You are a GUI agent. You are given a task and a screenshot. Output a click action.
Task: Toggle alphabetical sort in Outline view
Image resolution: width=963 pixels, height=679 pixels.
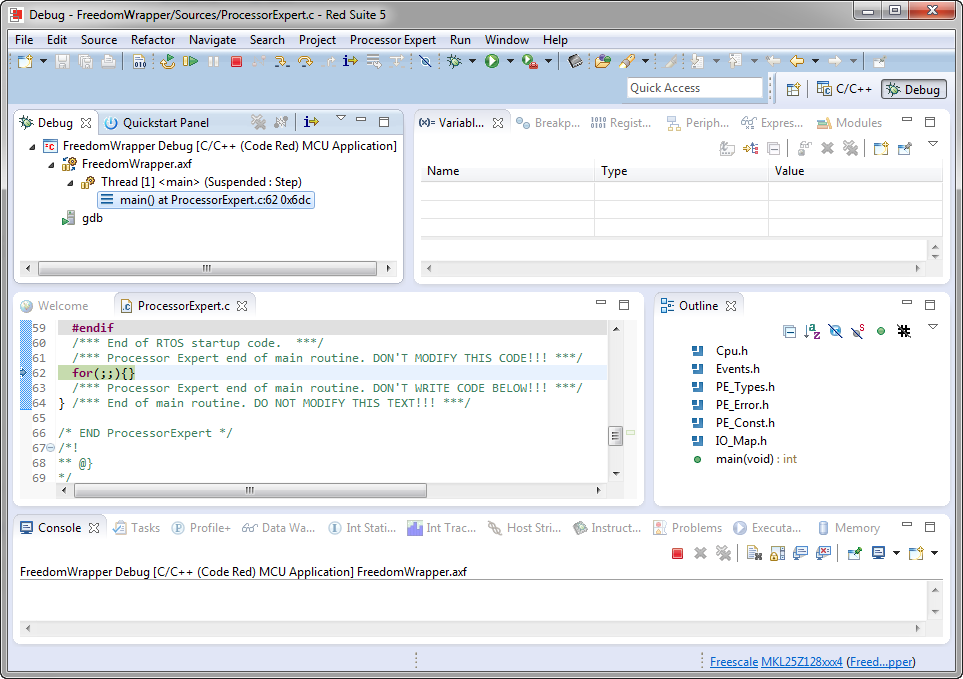click(x=812, y=331)
